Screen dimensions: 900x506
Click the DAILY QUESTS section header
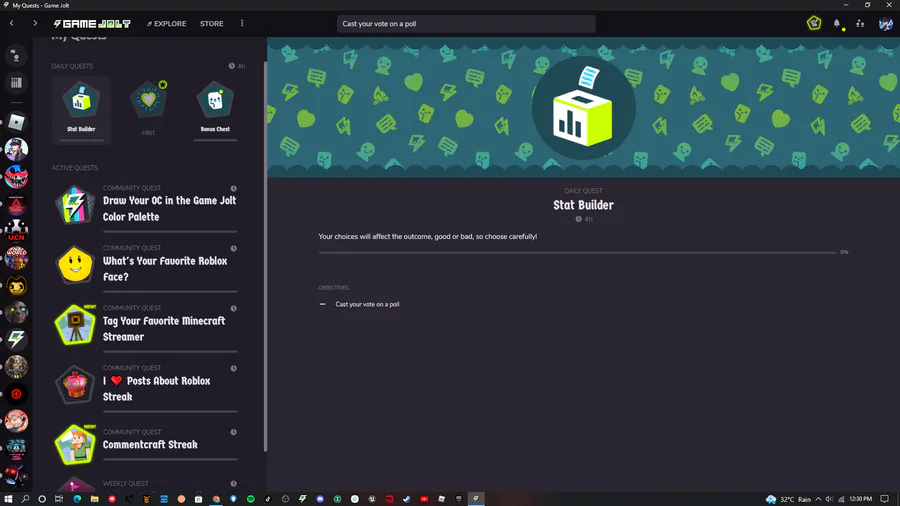click(72, 66)
